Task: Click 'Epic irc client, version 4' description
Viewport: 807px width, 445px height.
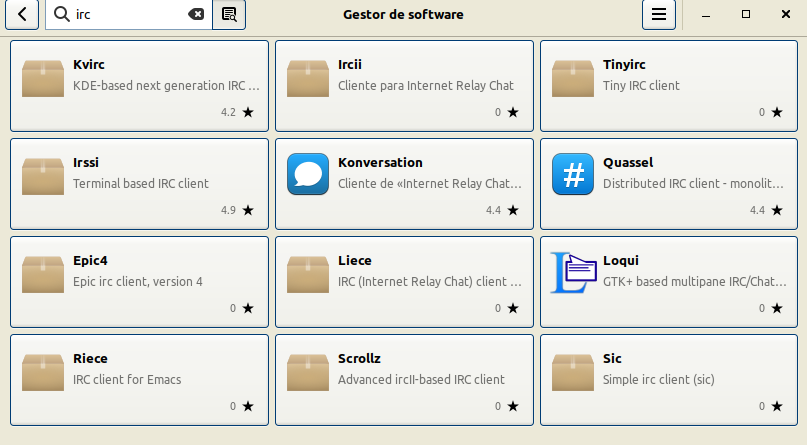Action: (x=137, y=281)
